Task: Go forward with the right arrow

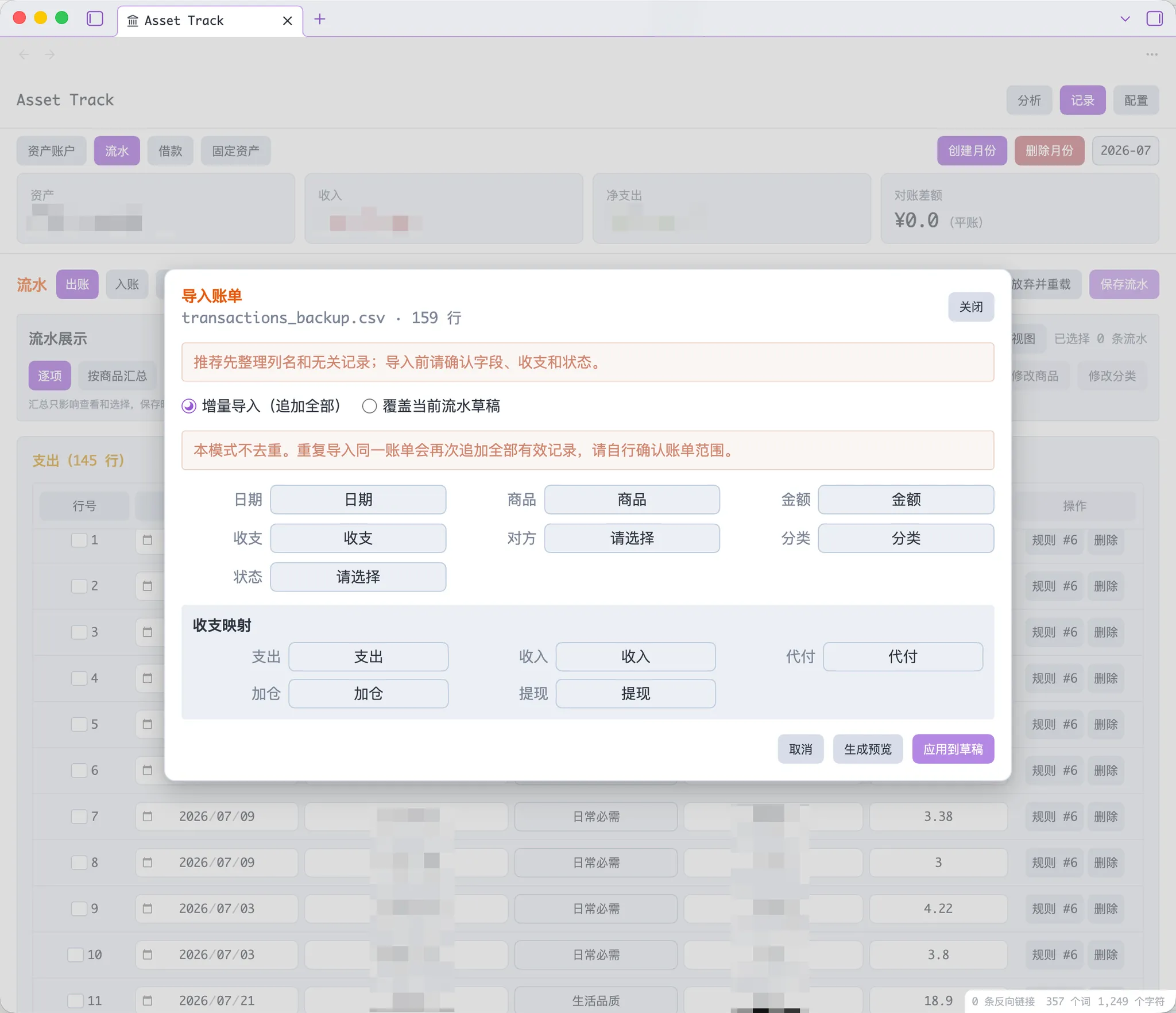Action: click(x=50, y=55)
